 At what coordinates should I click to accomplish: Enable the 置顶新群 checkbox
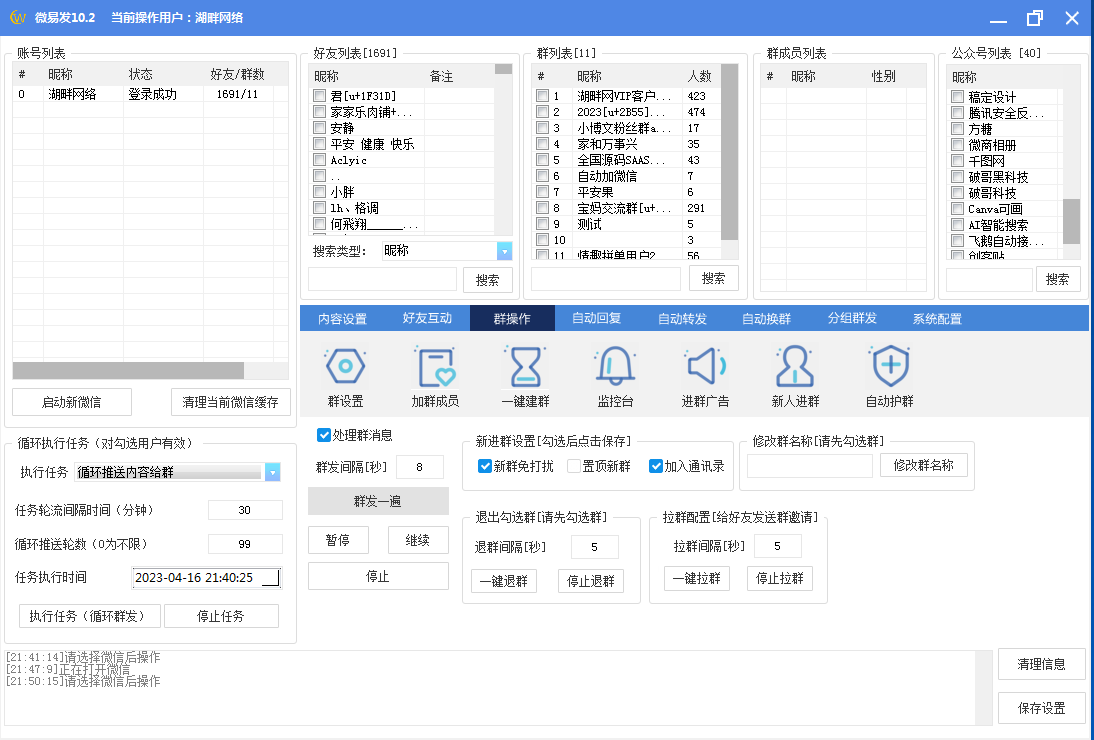click(574, 466)
